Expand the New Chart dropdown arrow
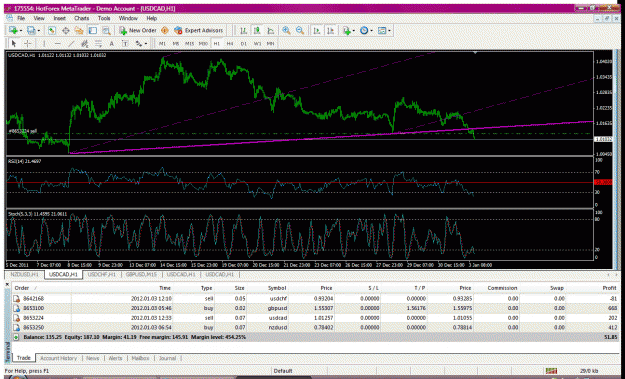Viewport: 625px width, 379px height. (x=21, y=31)
